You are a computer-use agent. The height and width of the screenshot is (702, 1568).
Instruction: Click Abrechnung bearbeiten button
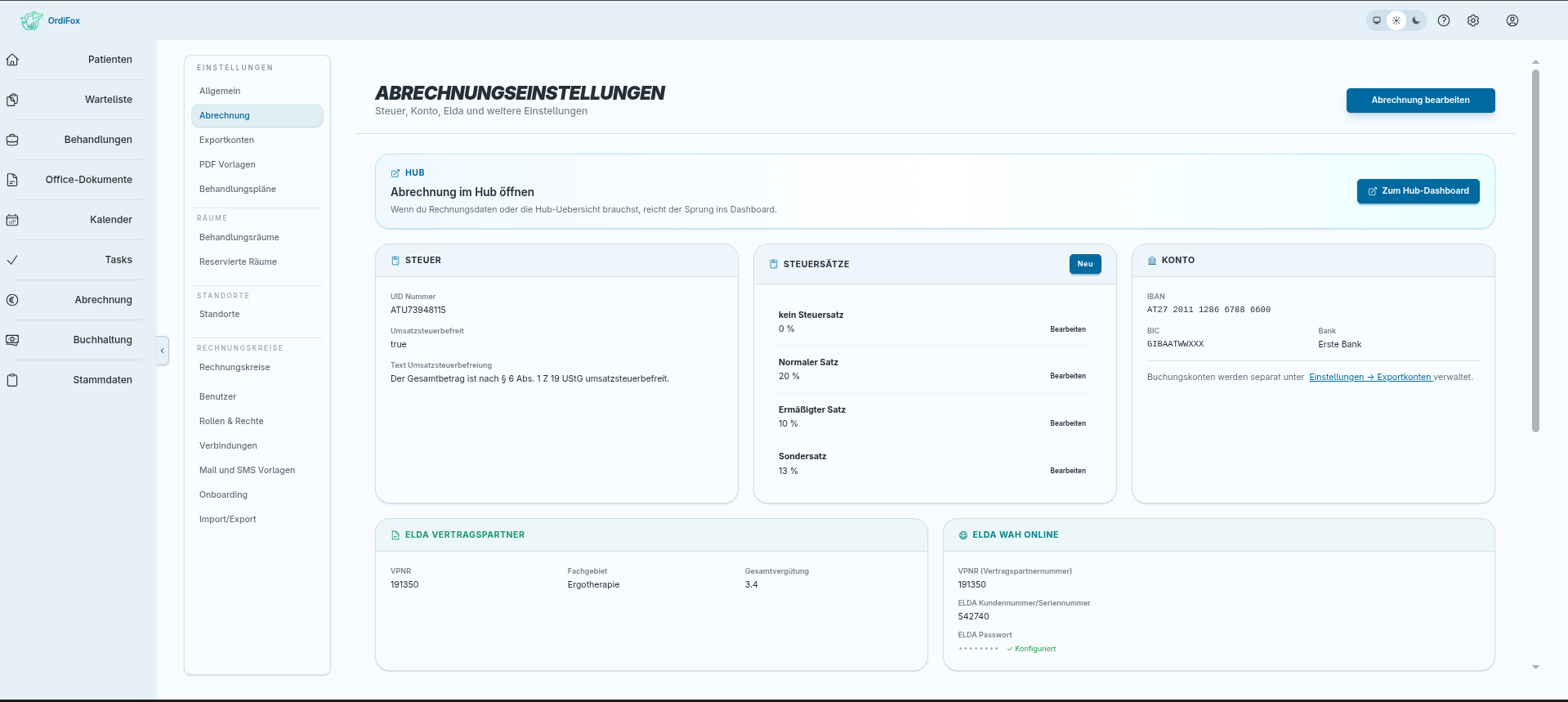1420,100
